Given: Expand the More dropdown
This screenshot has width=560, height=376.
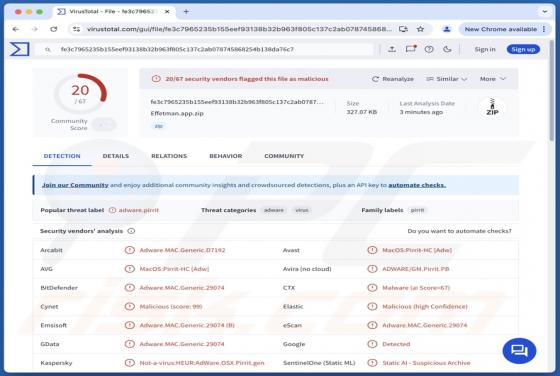Looking at the screenshot, I should point(492,79).
